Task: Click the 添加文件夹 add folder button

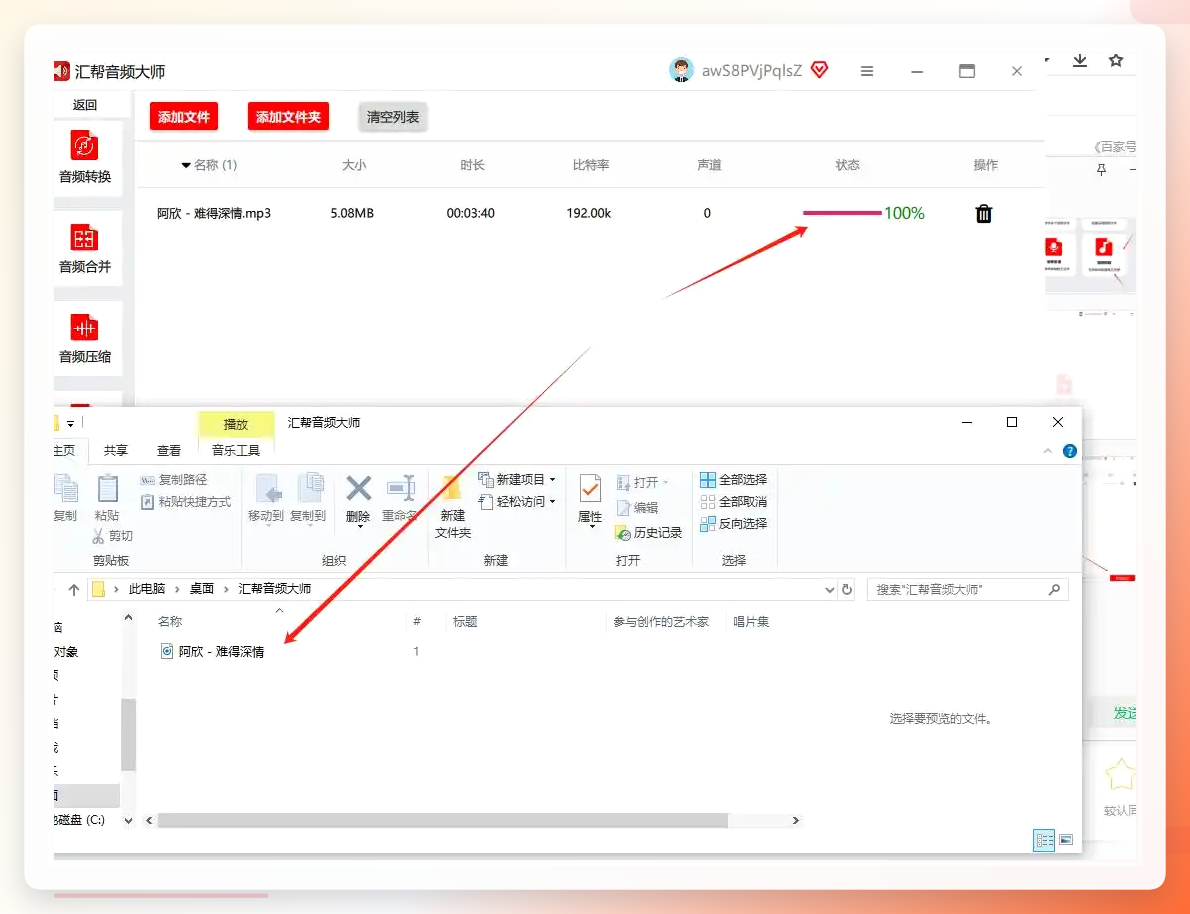Action: (288, 117)
